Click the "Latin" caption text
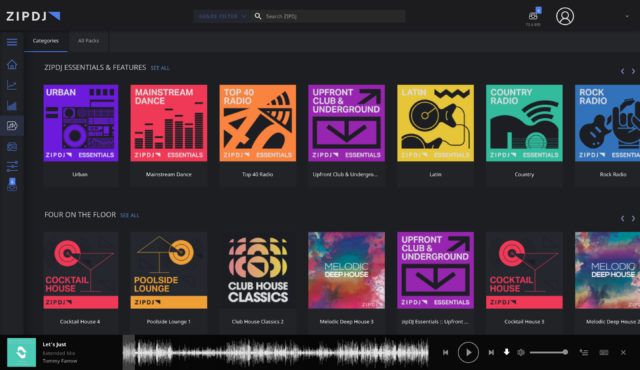 click(x=436, y=174)
